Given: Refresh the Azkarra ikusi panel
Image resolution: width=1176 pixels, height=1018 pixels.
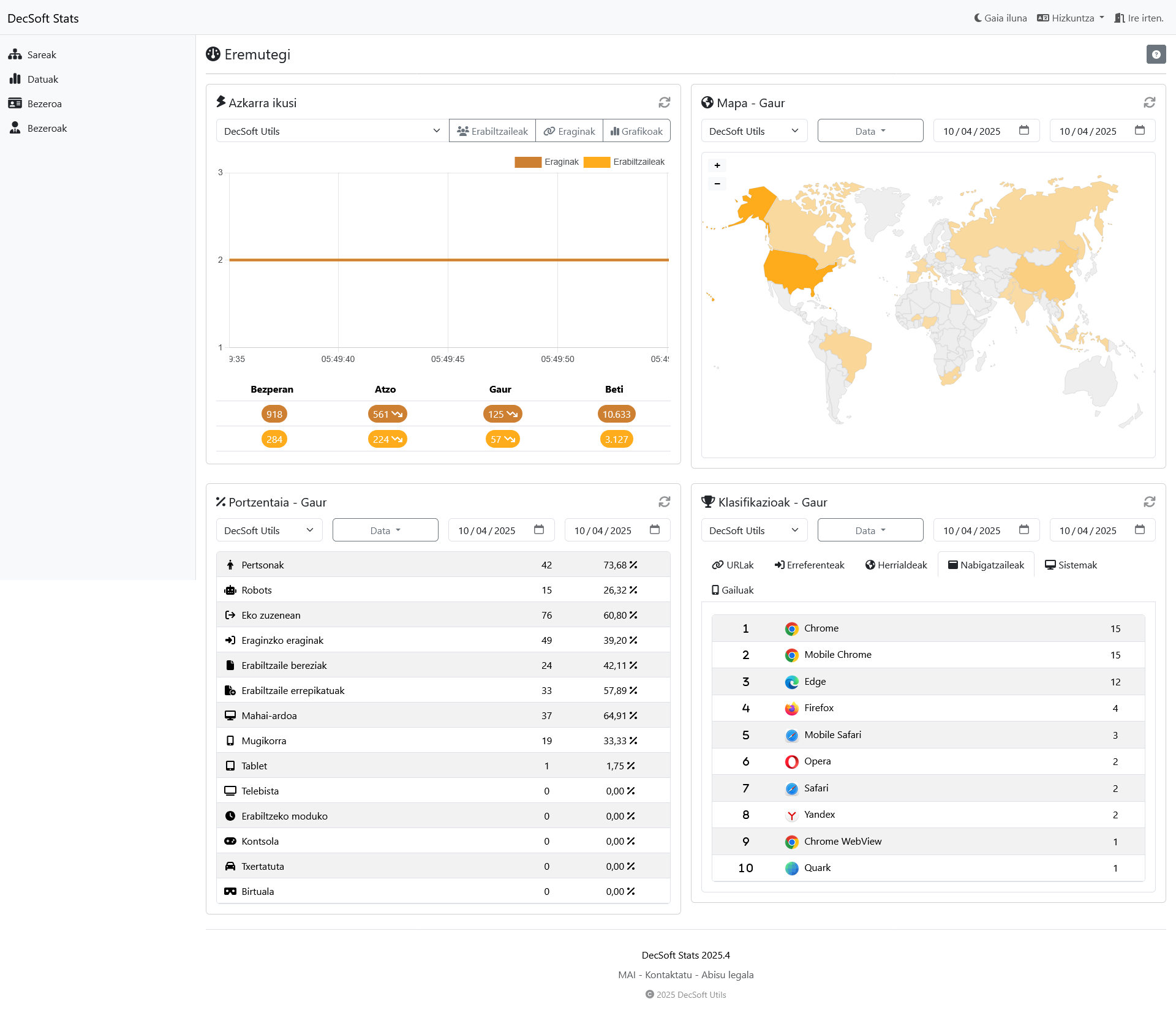Looking at the screenshot, I should click(664, 102).
